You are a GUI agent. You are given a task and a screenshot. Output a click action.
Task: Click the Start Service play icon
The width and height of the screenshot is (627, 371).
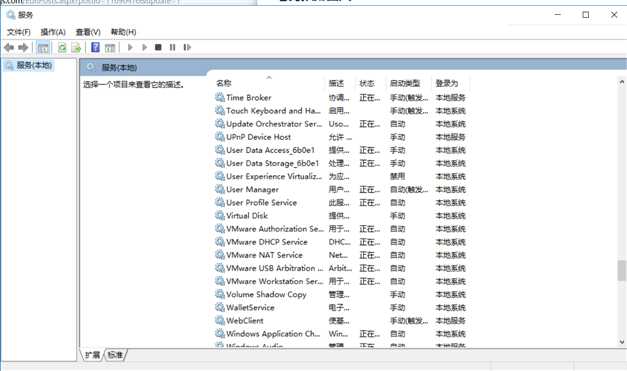pyautogui.click(x=130, y=47)
